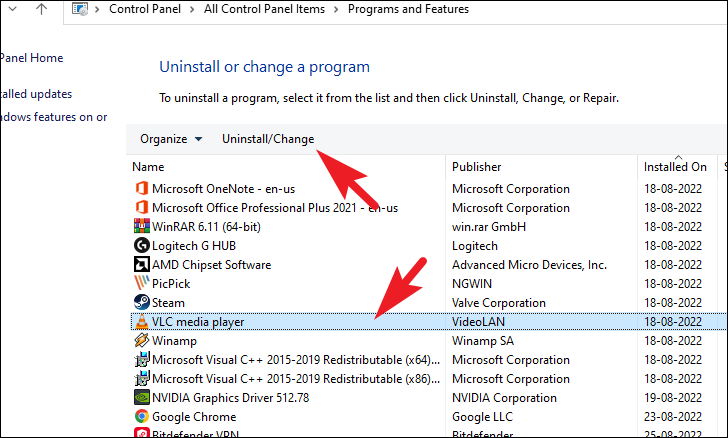Screen dimensions: 728x438
Task: Click publisher win.rar GmbH cell
Action: tap(489, 227)
